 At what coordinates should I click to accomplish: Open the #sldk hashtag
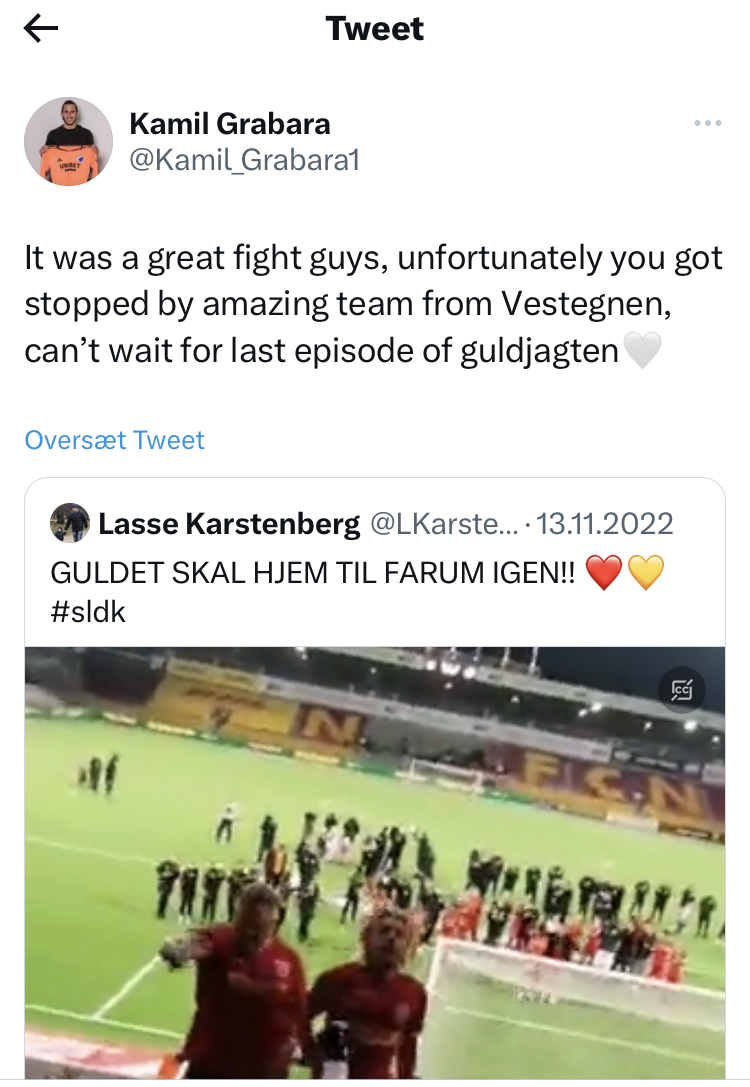click(88, 612)
